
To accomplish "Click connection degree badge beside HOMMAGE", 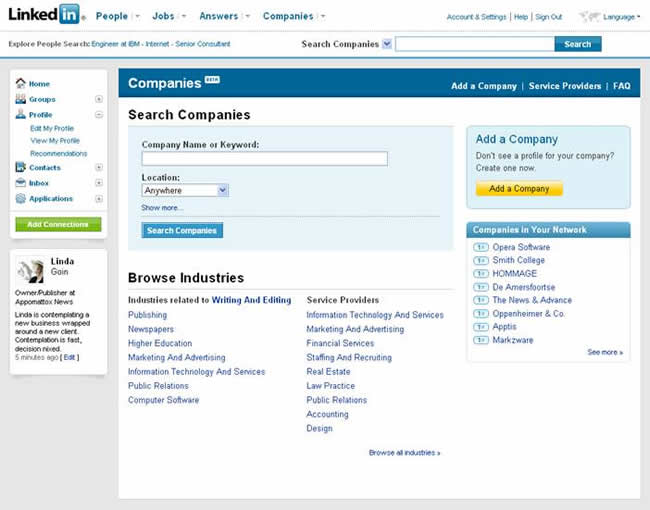I will click(481, 274).
